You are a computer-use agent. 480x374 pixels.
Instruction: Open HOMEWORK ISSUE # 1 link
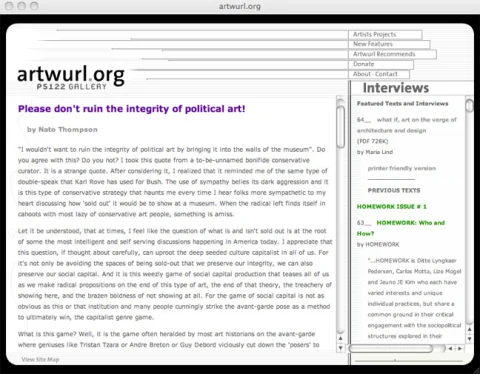tap(392, 207)
